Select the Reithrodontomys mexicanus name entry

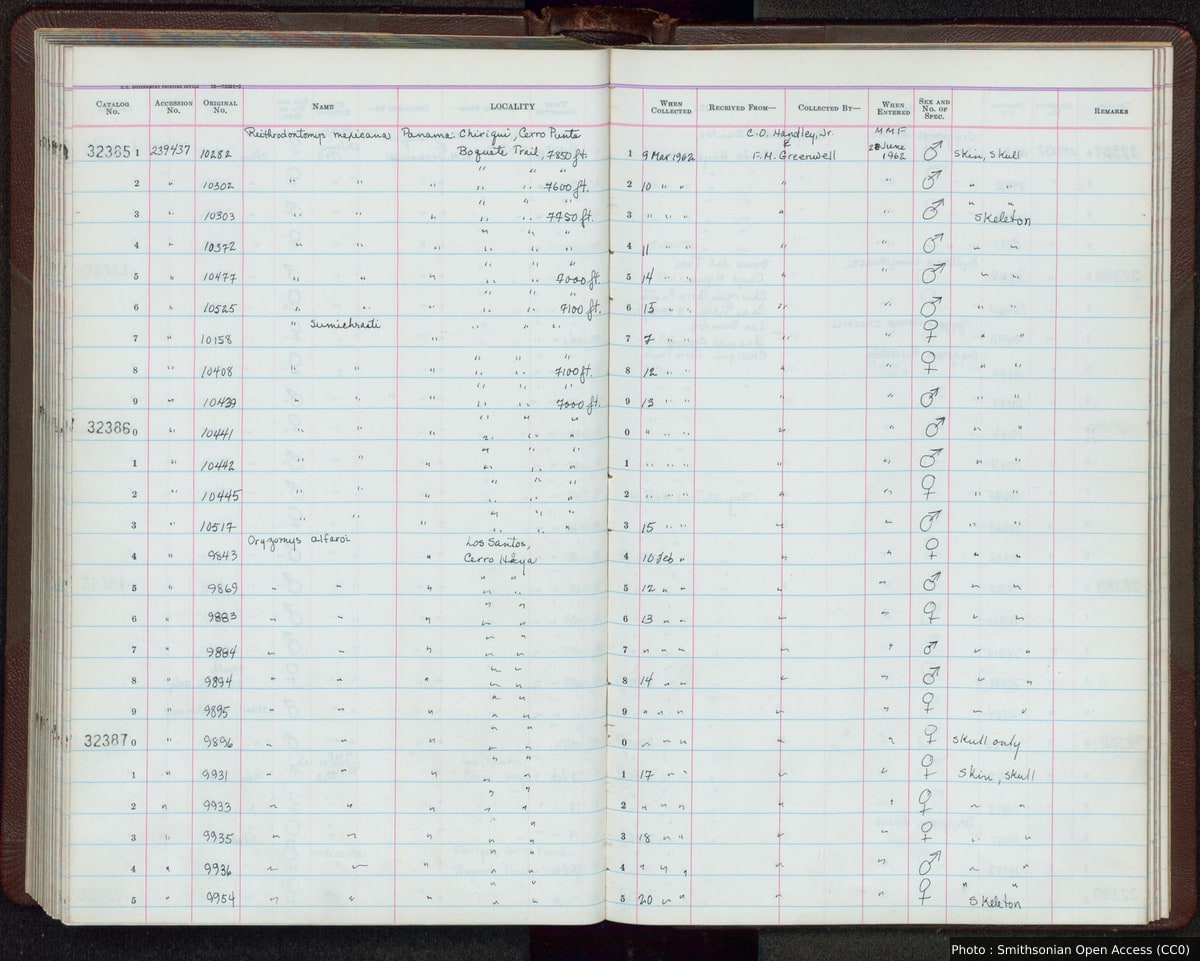click(x=318, y=135)
